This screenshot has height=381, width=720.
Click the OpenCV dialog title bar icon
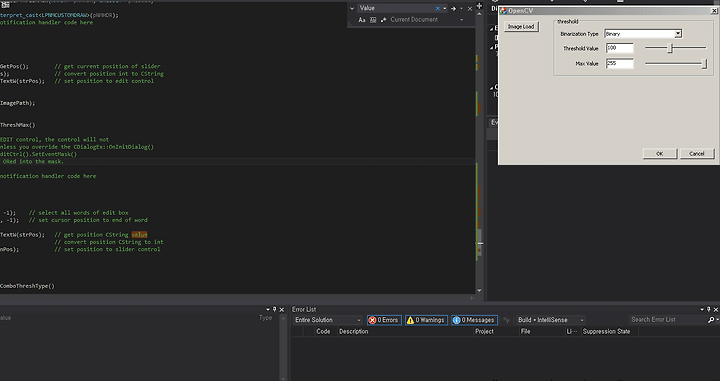[503, 11]
